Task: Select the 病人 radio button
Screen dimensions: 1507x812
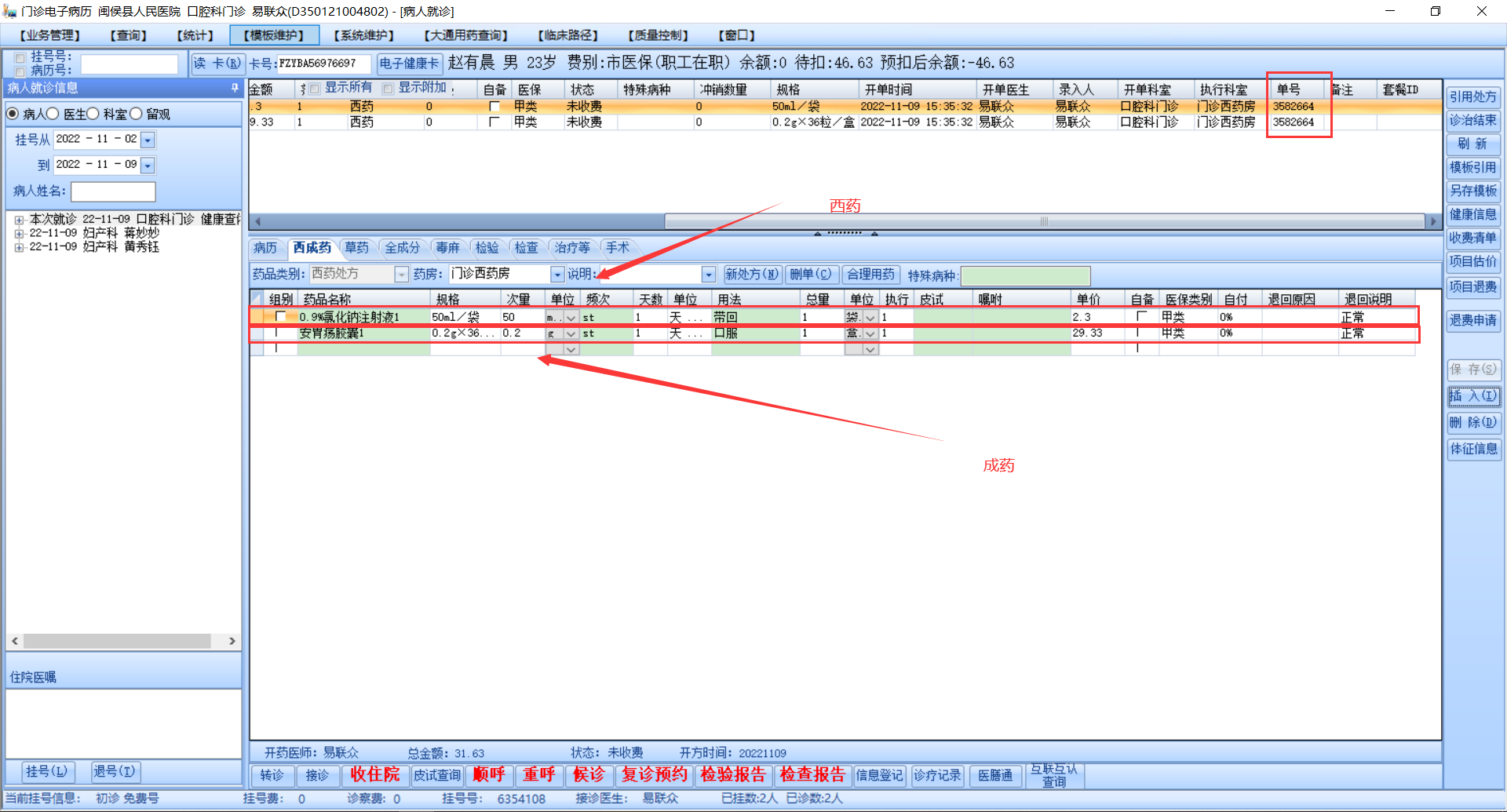Action: click(13, 114)
